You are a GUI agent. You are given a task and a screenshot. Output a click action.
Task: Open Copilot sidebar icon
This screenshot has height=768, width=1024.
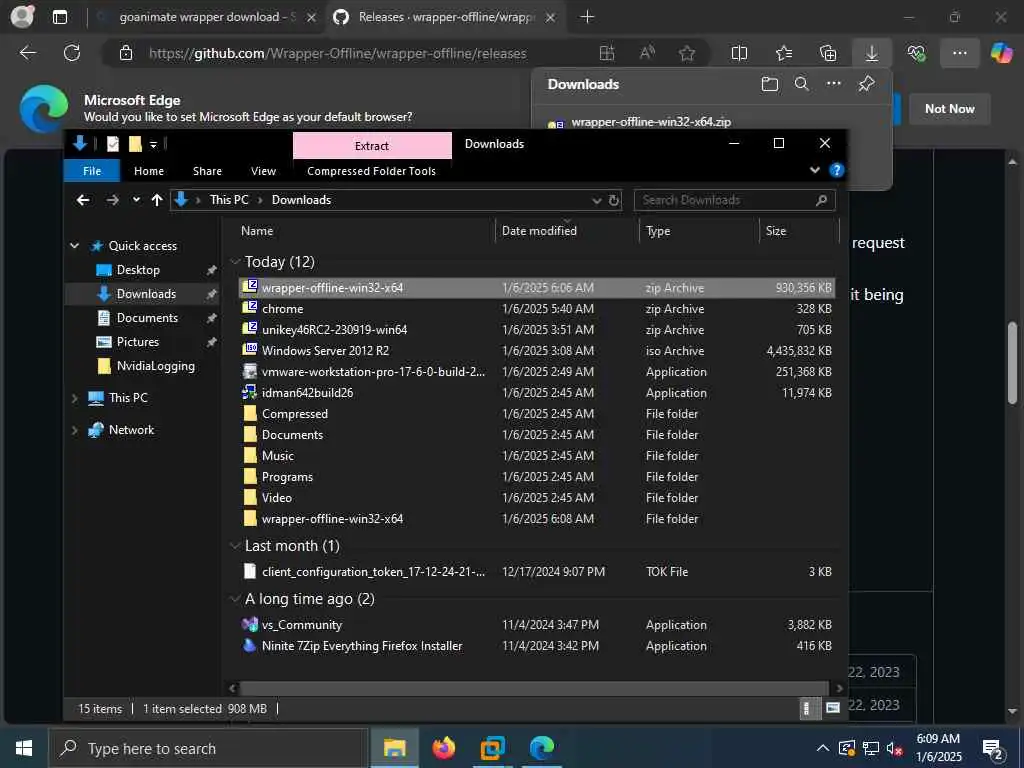1001,54
